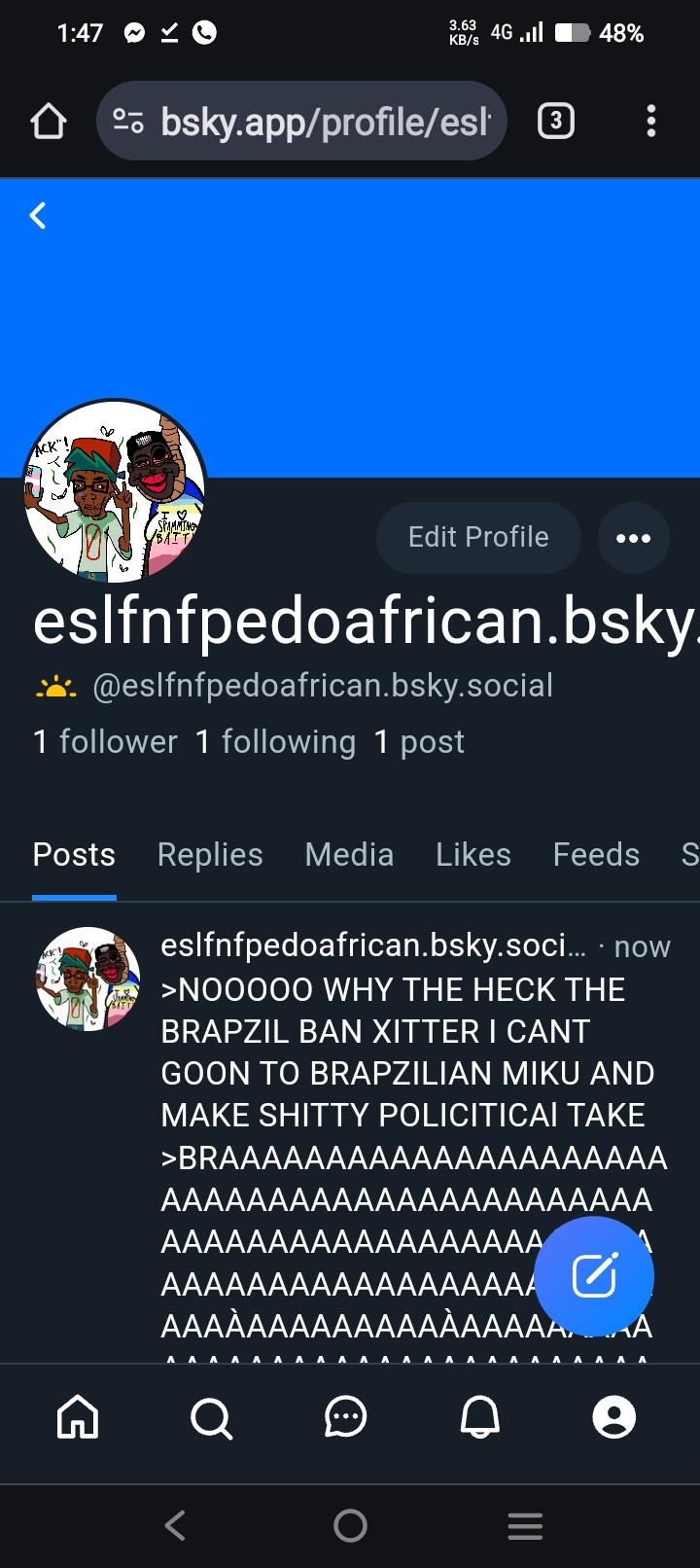
Task: Switch to the Replies tab
Action: 210,854
